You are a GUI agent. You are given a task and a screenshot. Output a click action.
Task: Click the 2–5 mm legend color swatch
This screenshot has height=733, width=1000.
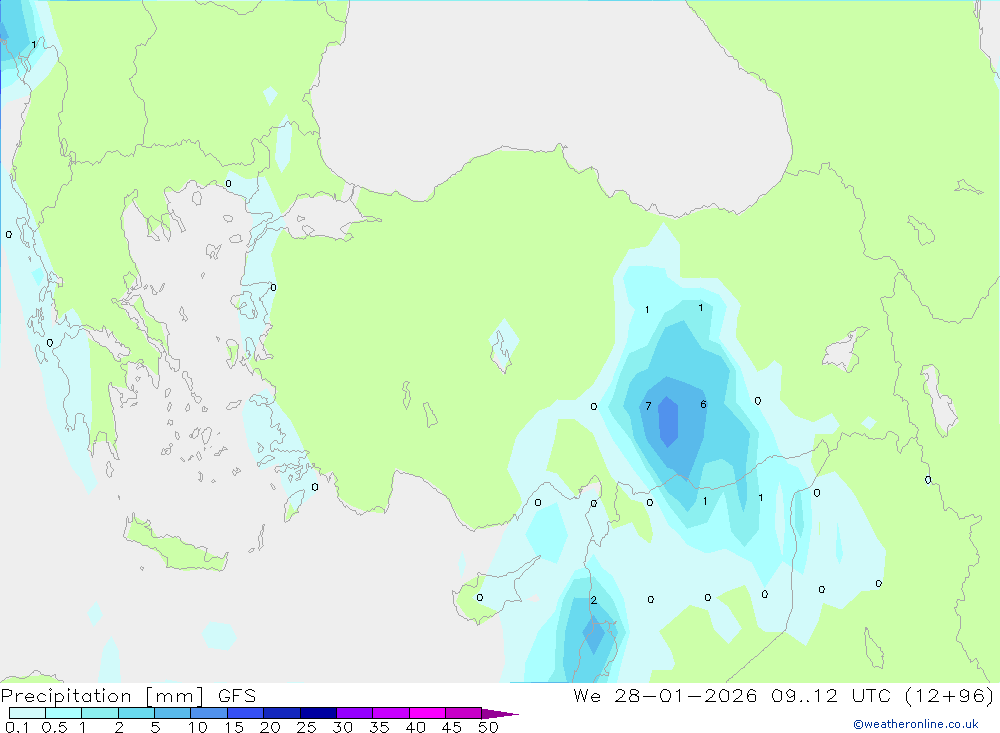[x=136, y=713]
